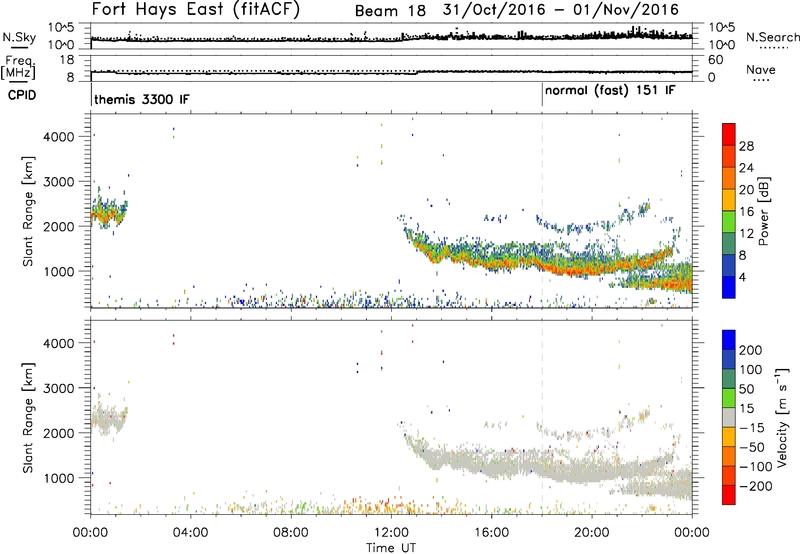
Task: Click the 'Power [dB]' color bar label
Action: click(764, 211)
